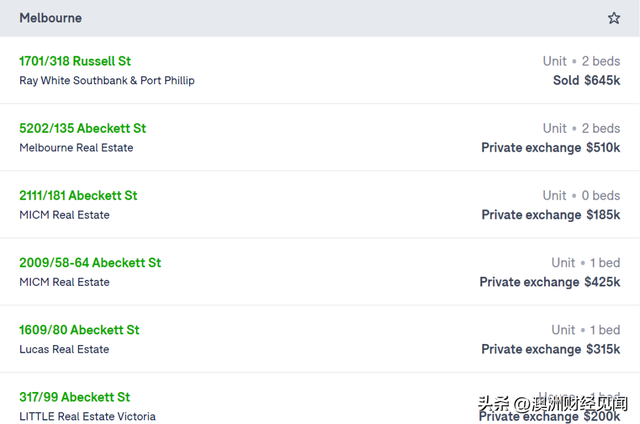Click LITTLE Real Estate Victoria agency
Image resolution: width=640 pixels, height=424 pixels.
point(87,416)
